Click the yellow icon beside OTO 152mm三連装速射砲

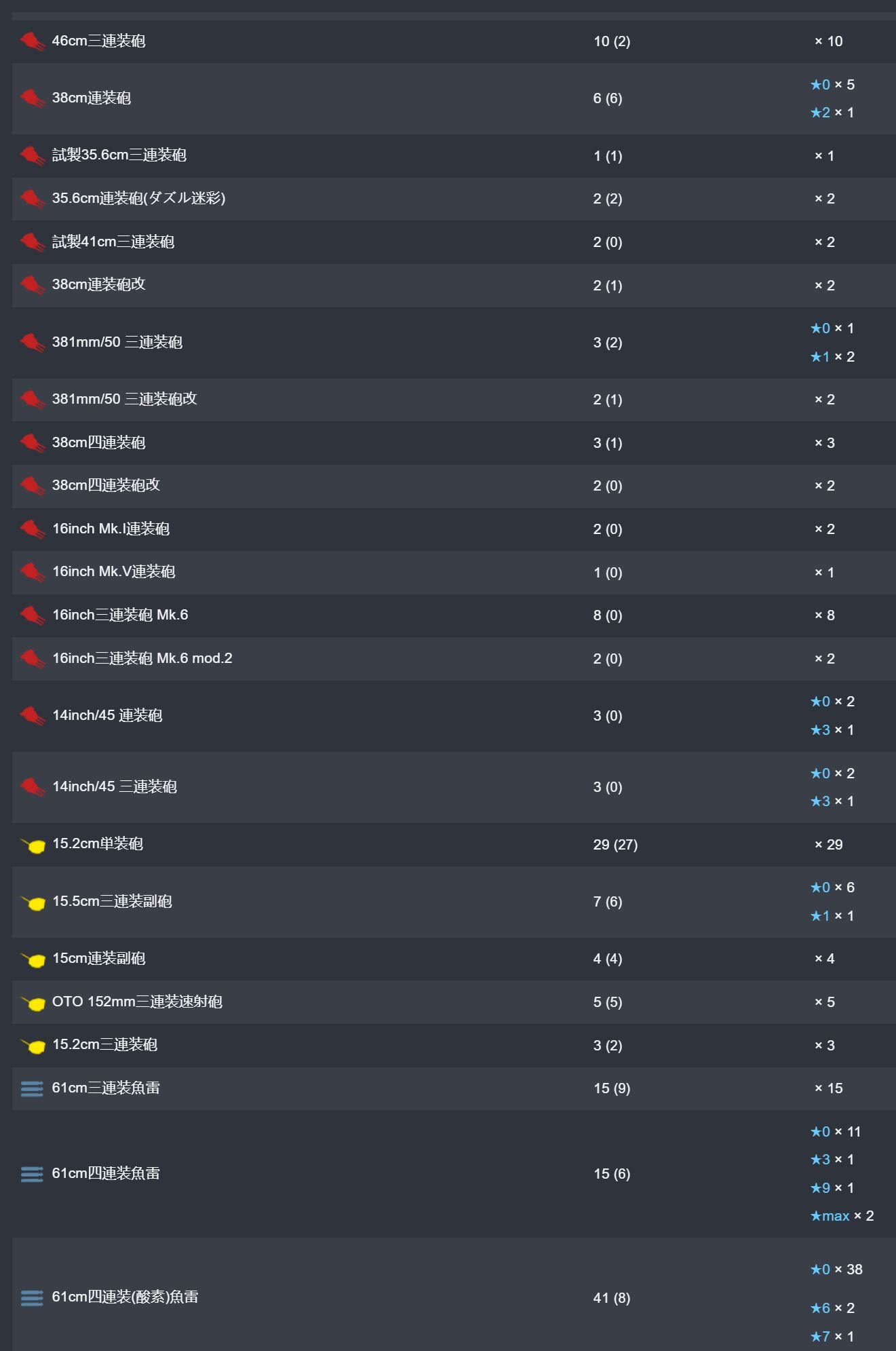pos(33,1003)
